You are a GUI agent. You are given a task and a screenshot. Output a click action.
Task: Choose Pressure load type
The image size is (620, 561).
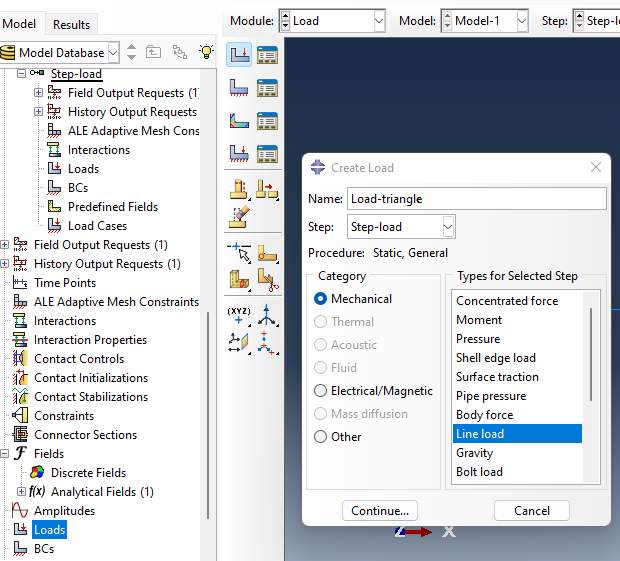point(478,339)
